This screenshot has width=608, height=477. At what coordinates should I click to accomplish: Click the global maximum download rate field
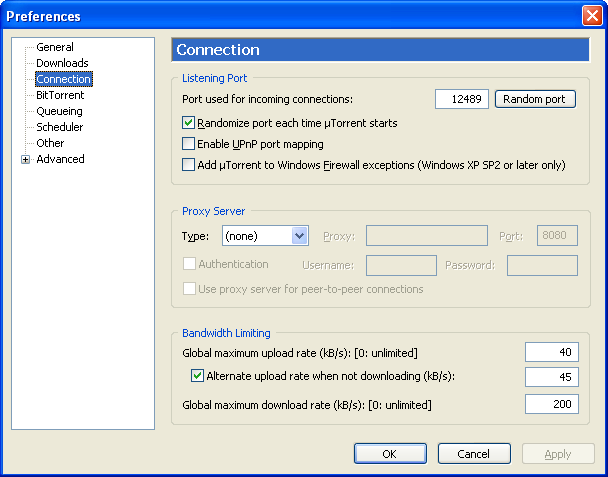[551, 403]
